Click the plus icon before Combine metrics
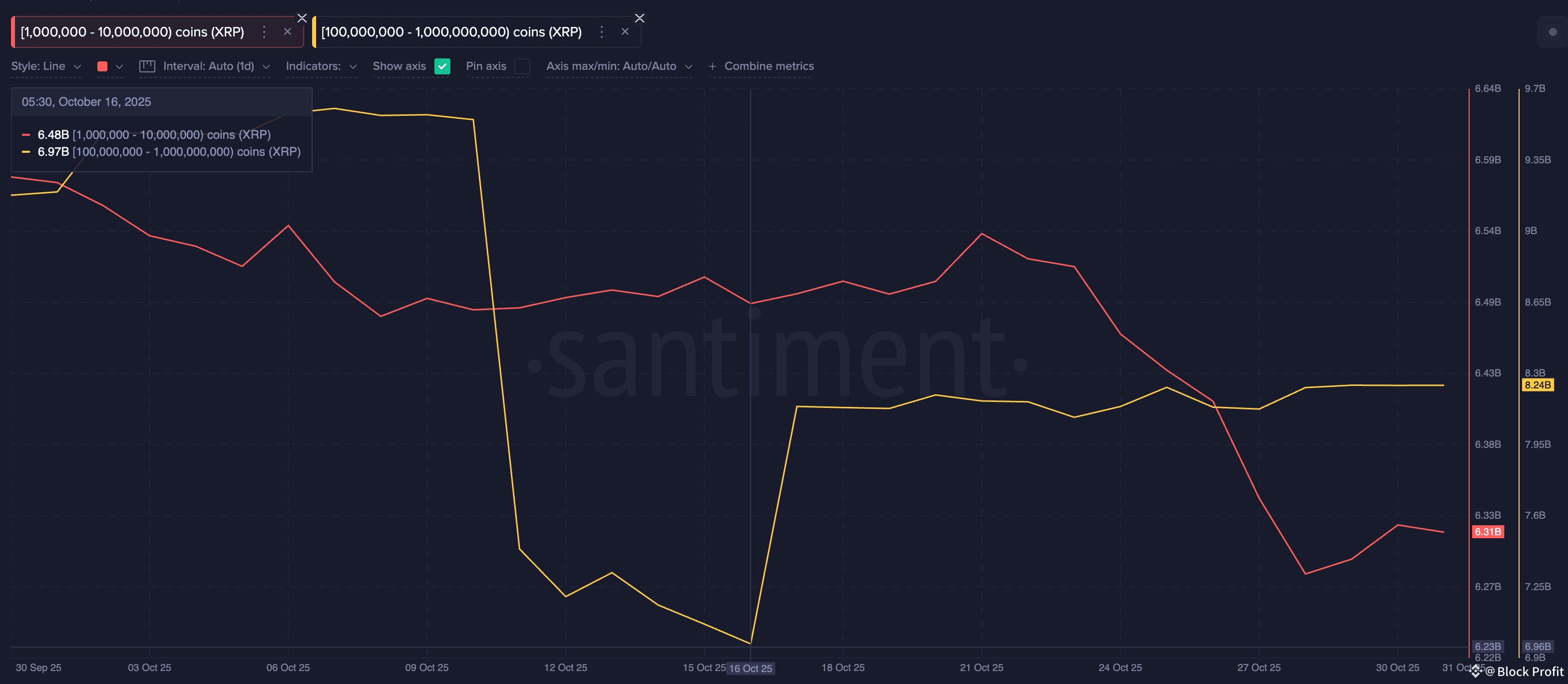The width and height of the screenshot is (1568, 684). pyautogui.click(x=712, y=66)
